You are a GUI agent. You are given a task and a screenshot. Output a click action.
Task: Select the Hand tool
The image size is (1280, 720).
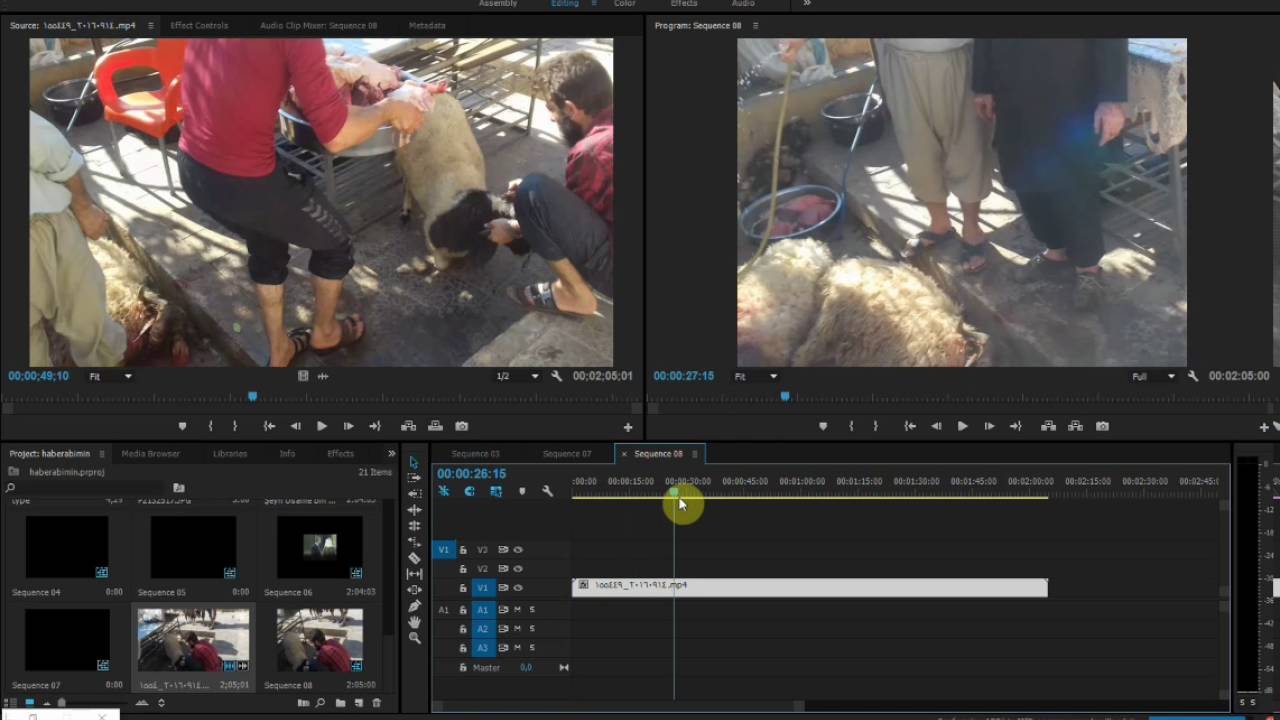[x=414, y=622]
